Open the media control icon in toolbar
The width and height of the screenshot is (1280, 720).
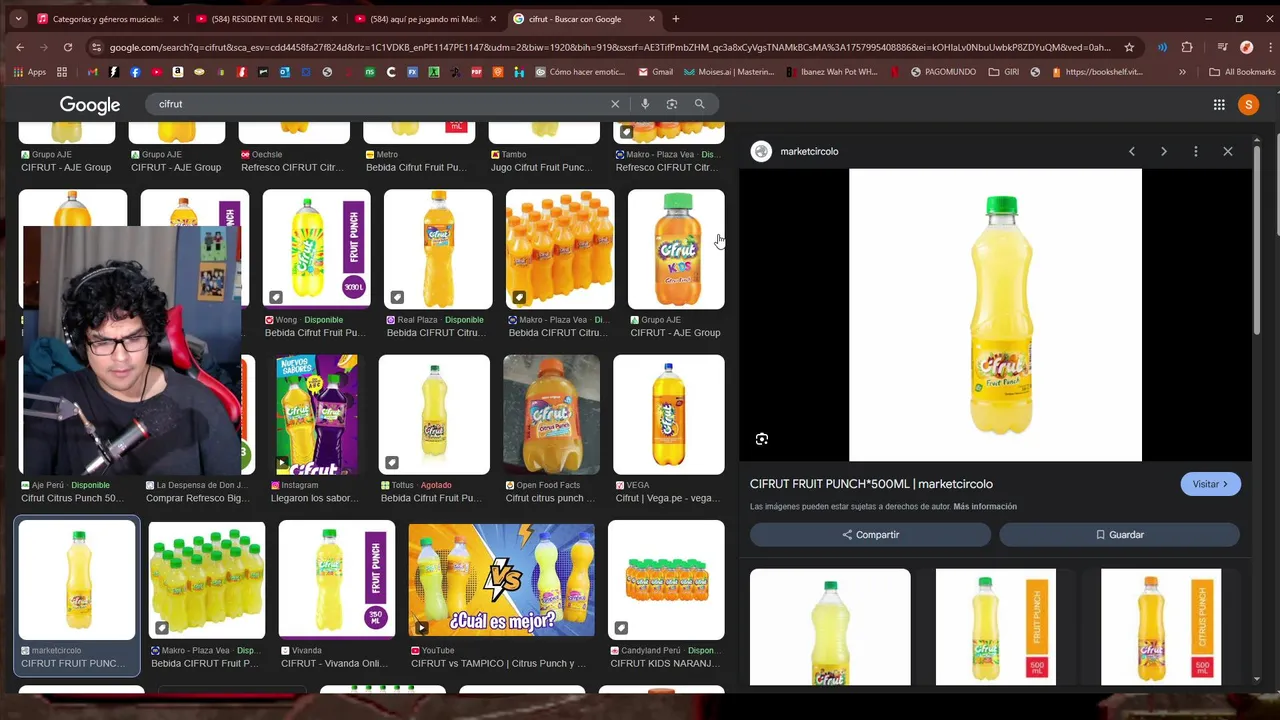tap(1222, 47)
